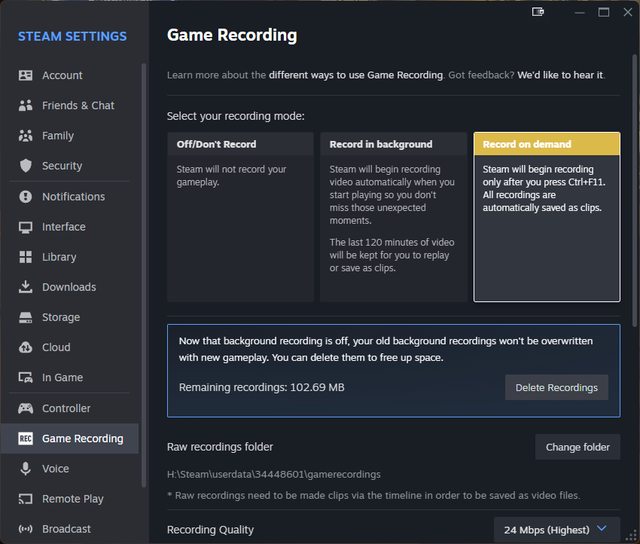Open the Downloads arrow icon
This screenshot has height=544, width=640.
[x=26, y=287]
